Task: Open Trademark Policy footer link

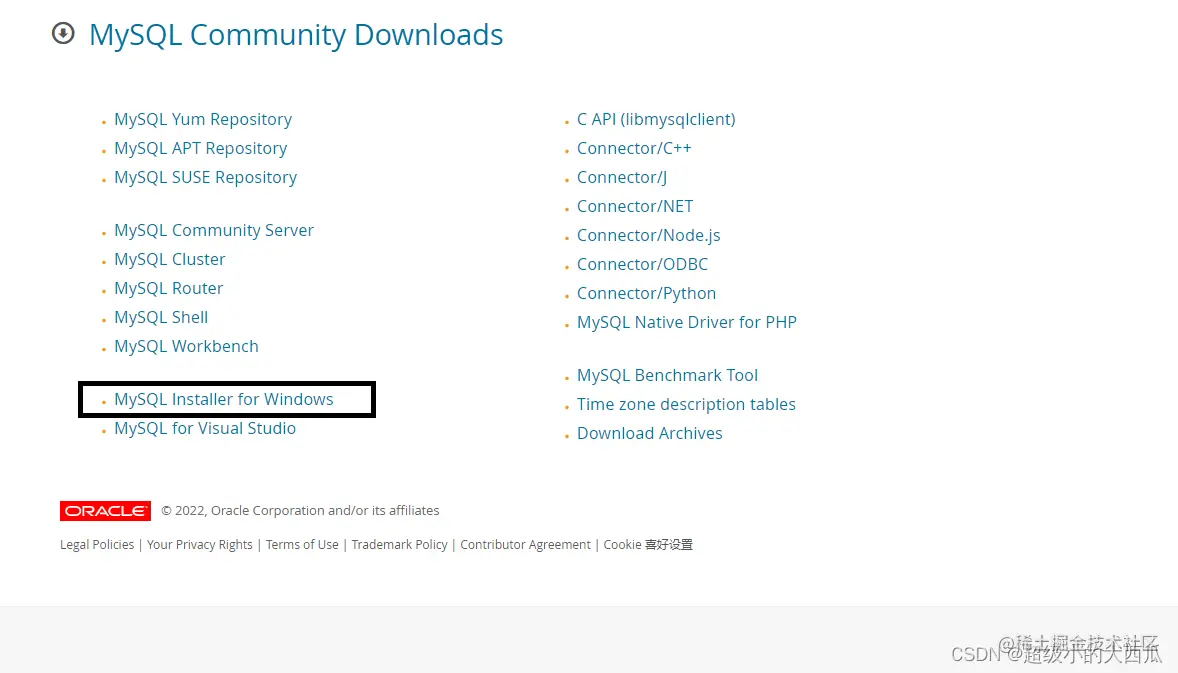Action: pyautogui.click(x=399, y=545)
